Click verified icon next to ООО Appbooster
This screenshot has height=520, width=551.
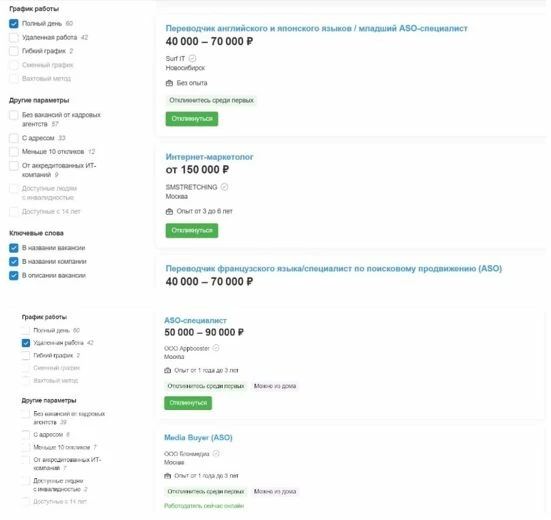click(216, 348)
